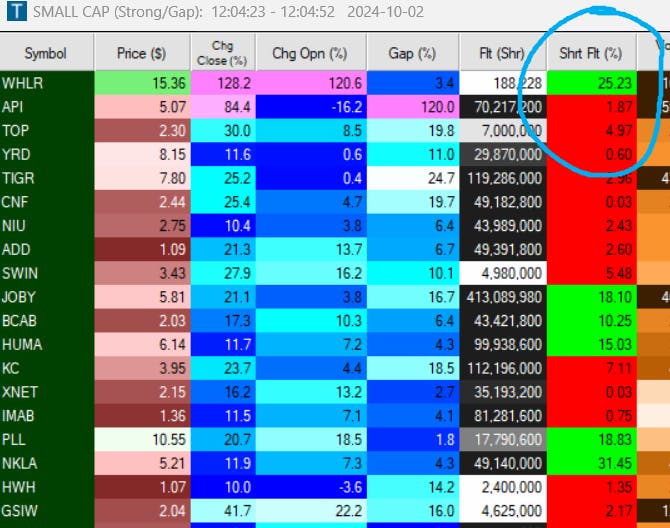Image resolution: width=670 pixels, height=528 pixels.
Task: Click YRD price cell 8.15
Action: (x=142, y=154)
